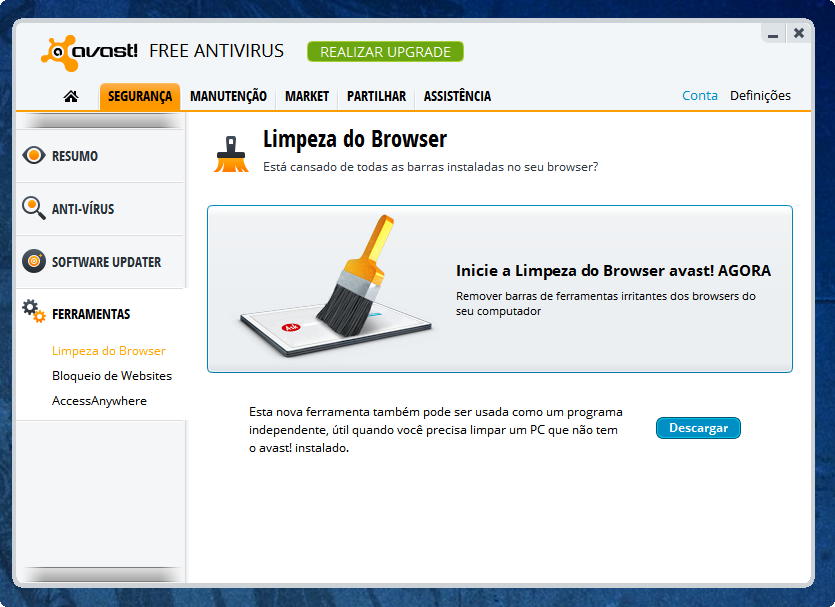
Task: Open Definições settings
Action: point(760,95)
